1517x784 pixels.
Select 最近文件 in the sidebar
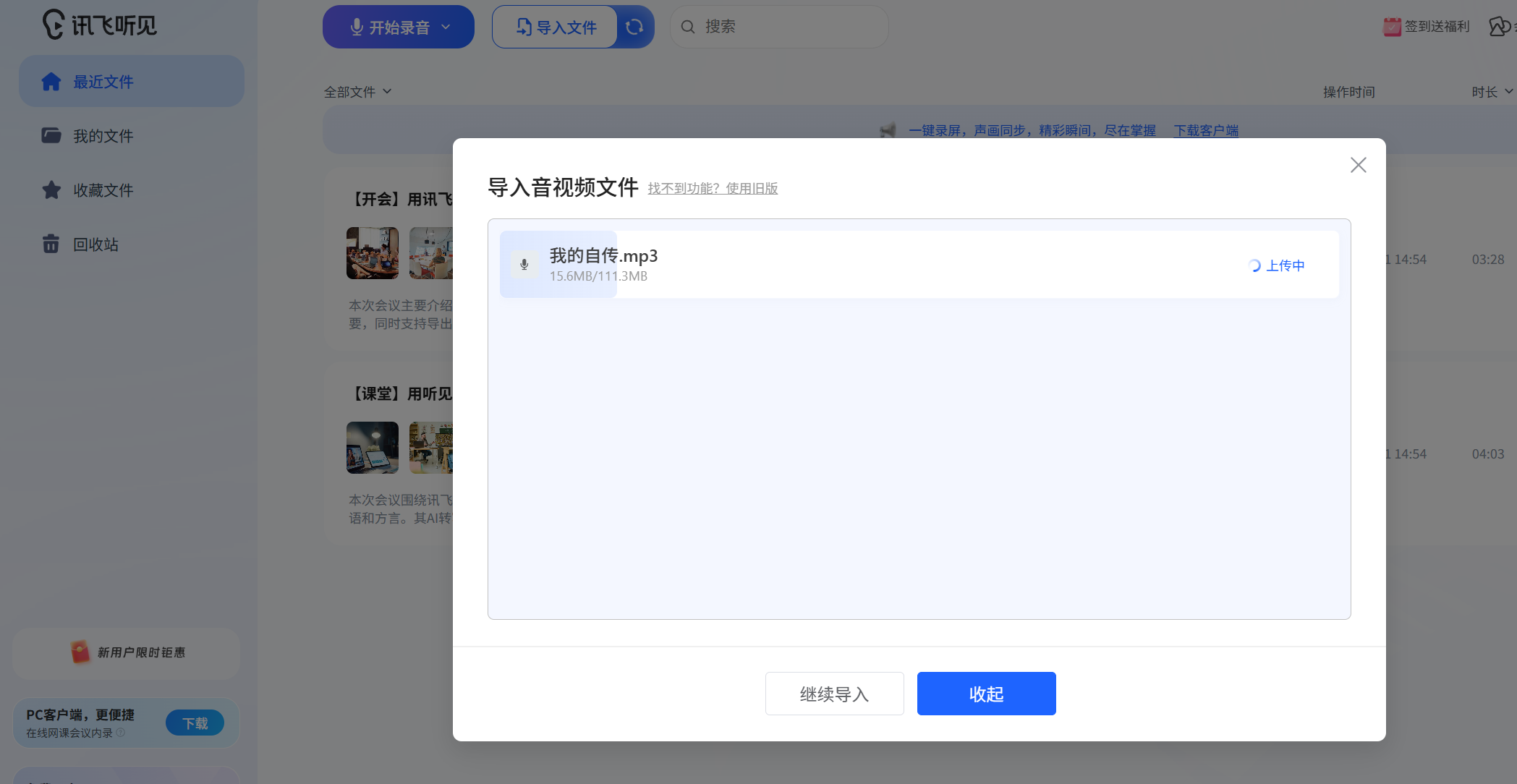(105, 81)
